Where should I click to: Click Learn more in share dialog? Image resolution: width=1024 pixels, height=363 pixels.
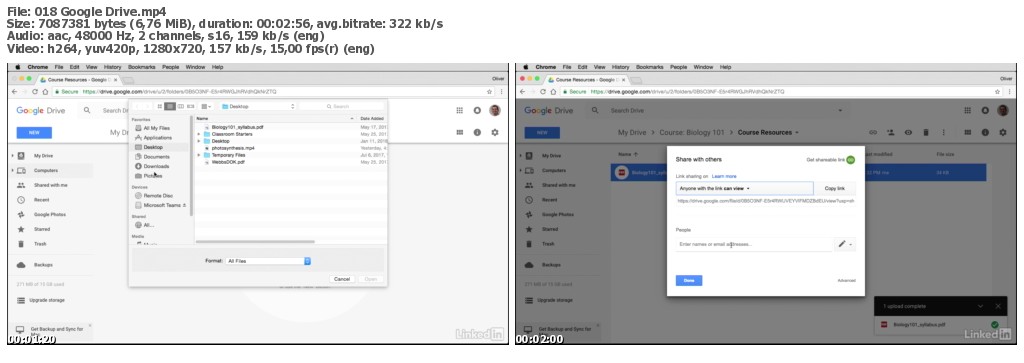point(724,176)
